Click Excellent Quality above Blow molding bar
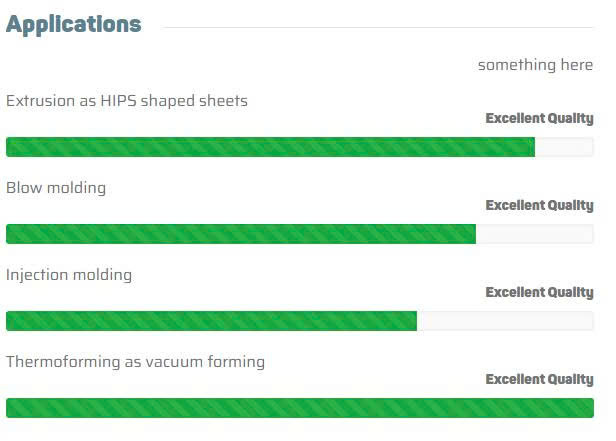 pos(539,206)
